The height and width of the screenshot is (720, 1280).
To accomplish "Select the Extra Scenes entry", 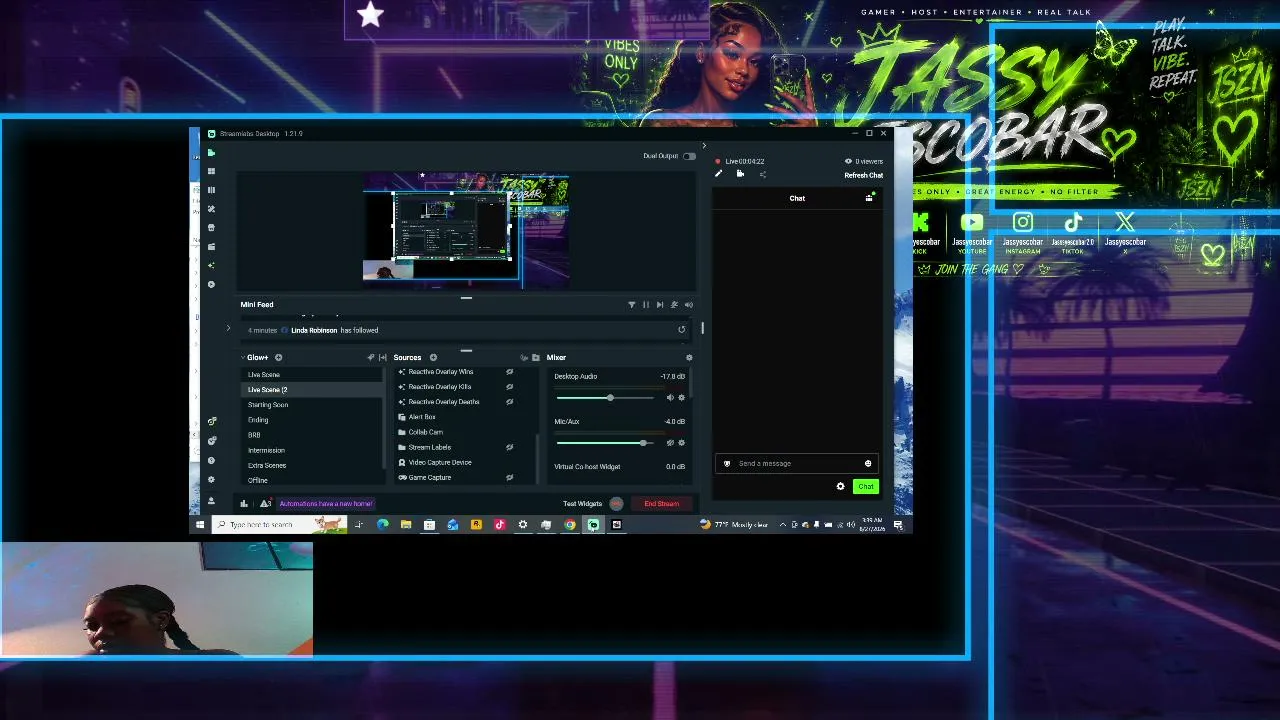I will [267, 465].
